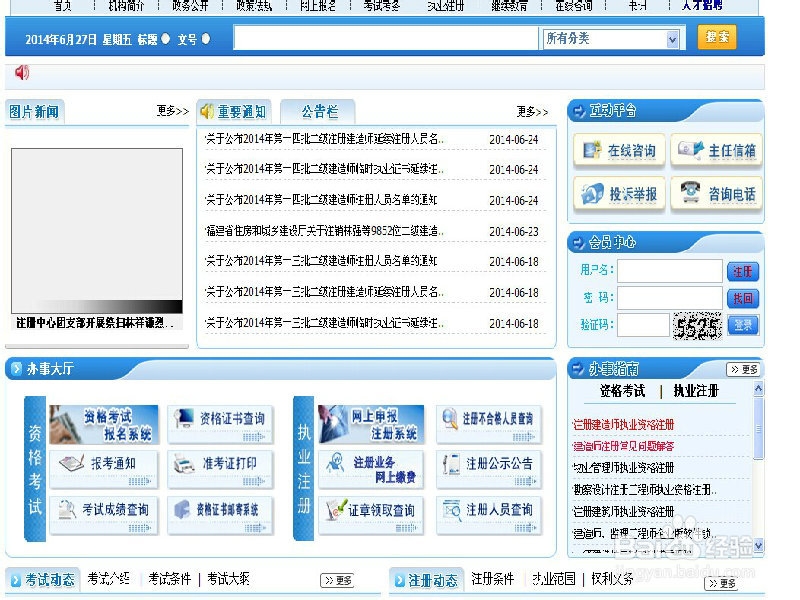Click the 互动平台 header arrow icon
Screen dimensions: 800x600
579,111
